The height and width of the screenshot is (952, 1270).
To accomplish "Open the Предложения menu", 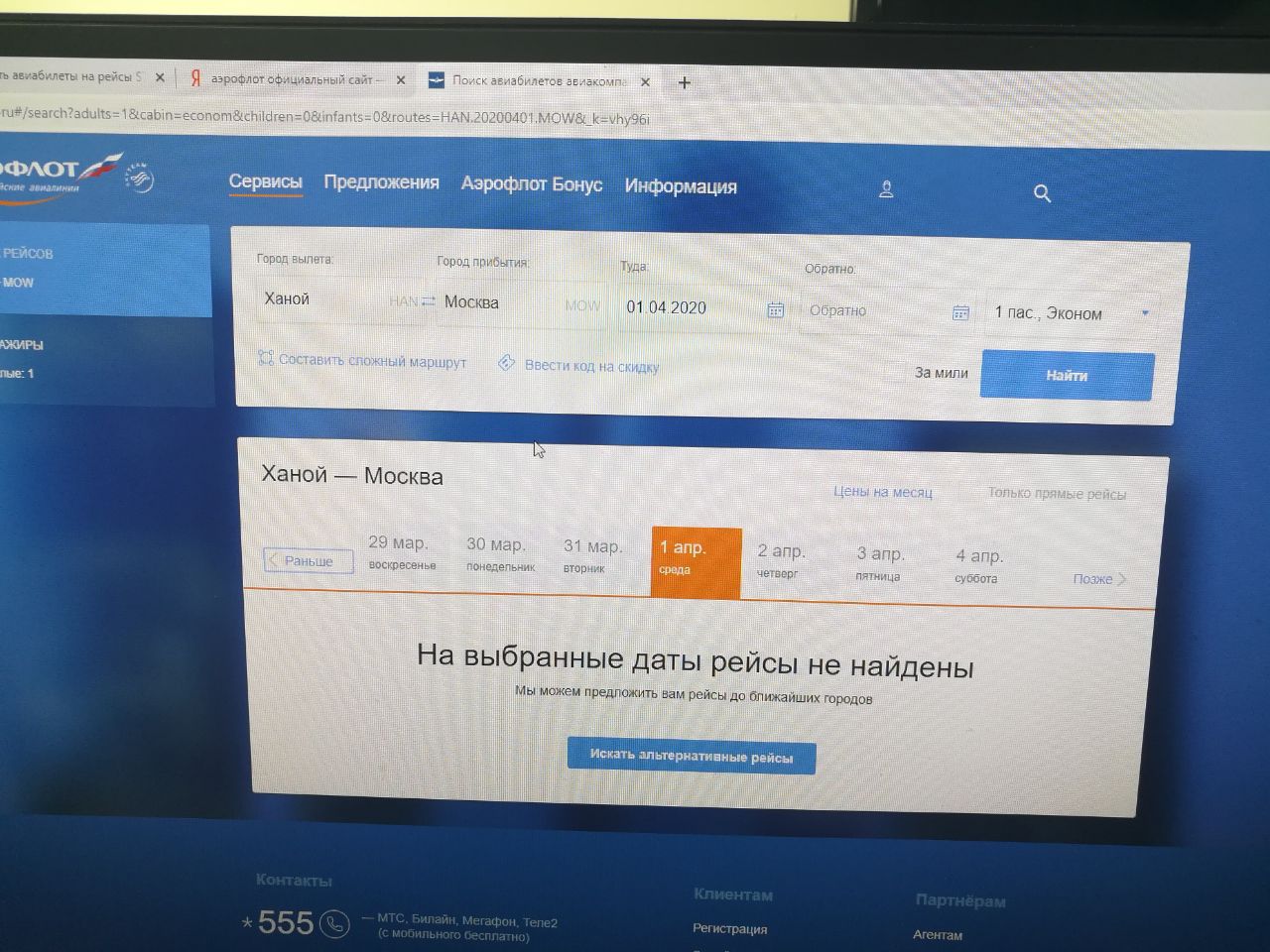I will (381, 182).
